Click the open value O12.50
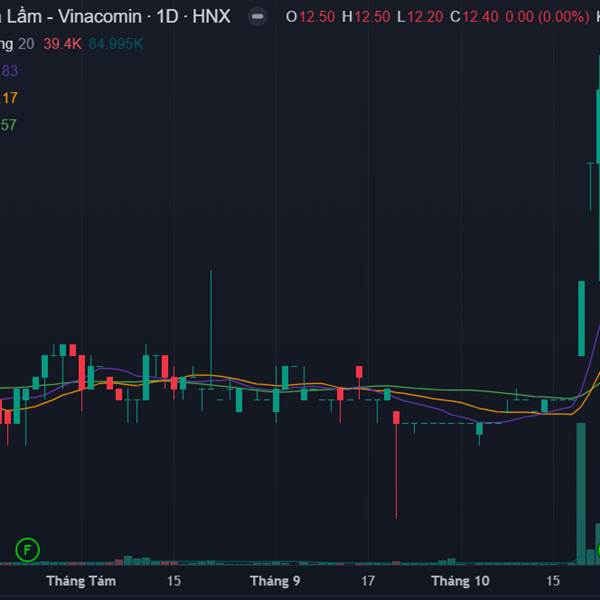Screen dimensions: 600x600 click(x=310, y=17)
